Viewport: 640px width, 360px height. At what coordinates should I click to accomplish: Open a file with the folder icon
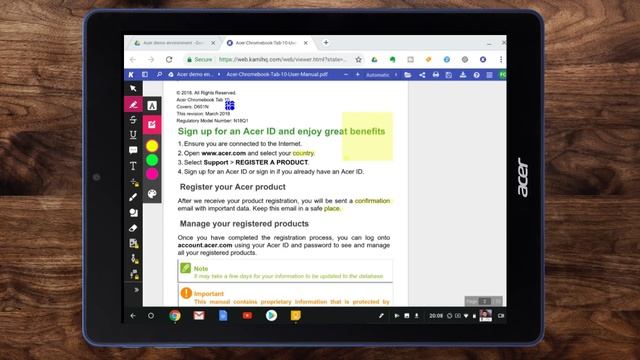click(x=407, y=75)
